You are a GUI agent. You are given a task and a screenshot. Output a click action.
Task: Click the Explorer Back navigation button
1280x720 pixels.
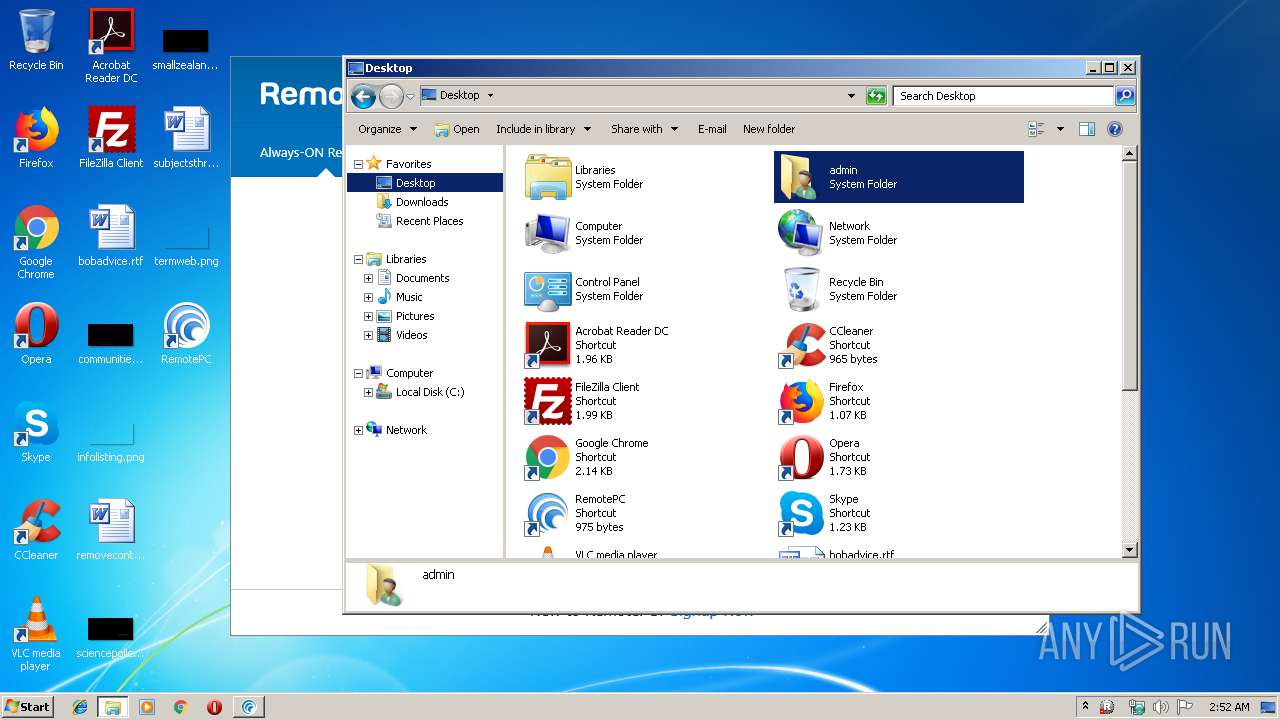pyautogui.click(x=364, y=96)
